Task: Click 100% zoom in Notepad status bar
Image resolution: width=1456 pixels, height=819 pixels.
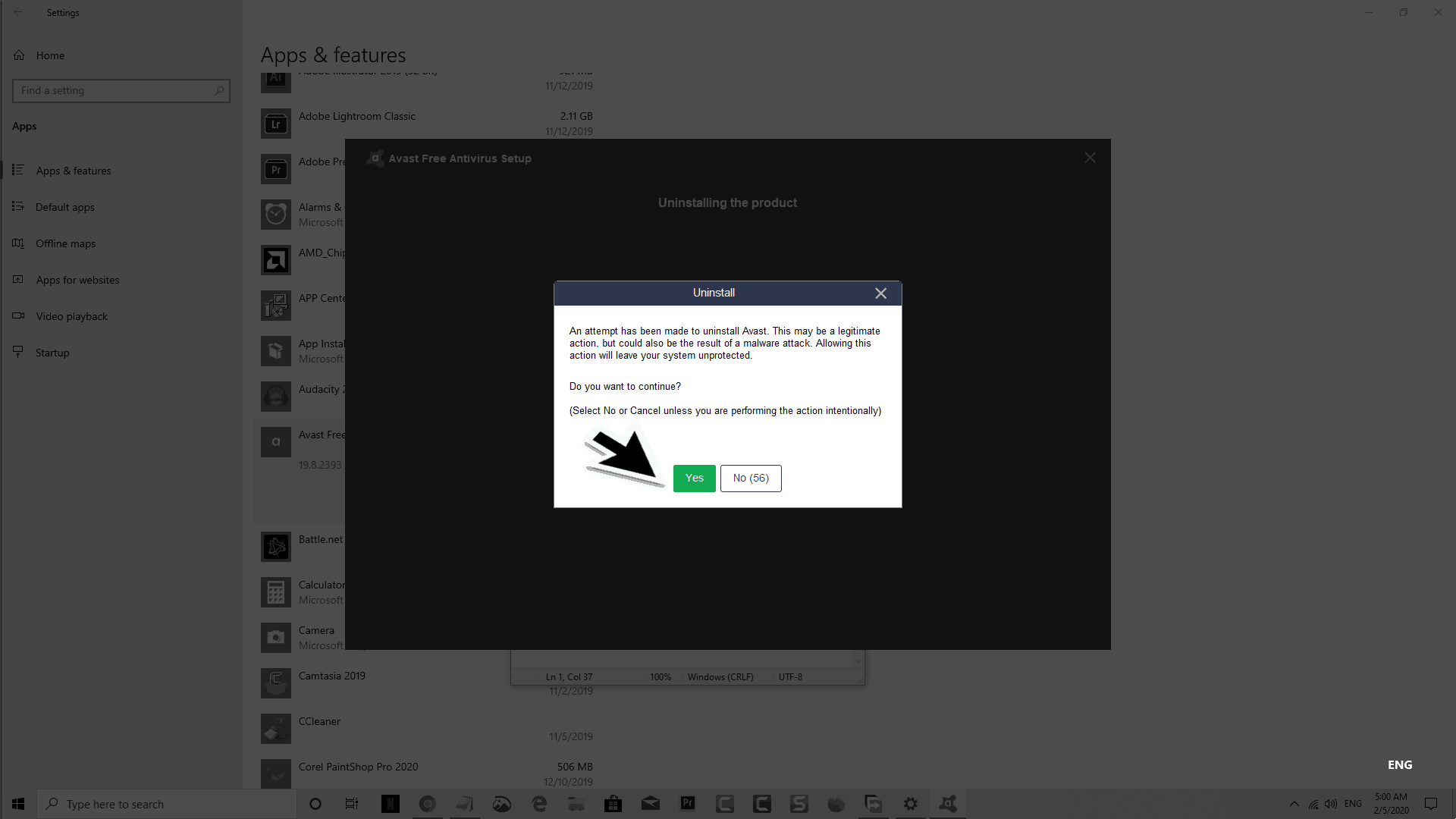Action: [661, 677]
